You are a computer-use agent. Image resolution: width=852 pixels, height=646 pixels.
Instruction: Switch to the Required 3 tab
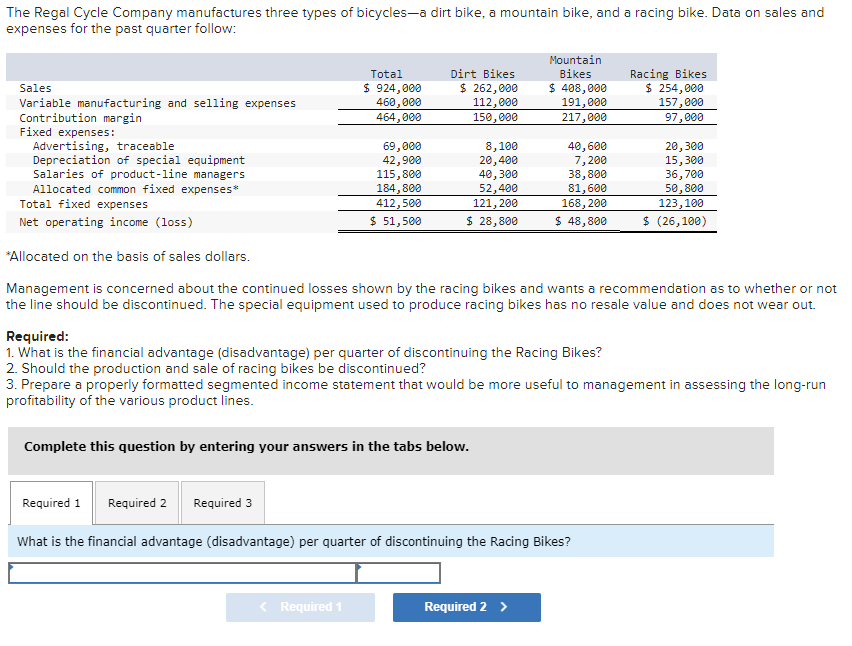pyautogui.click(x=223, y=503)
